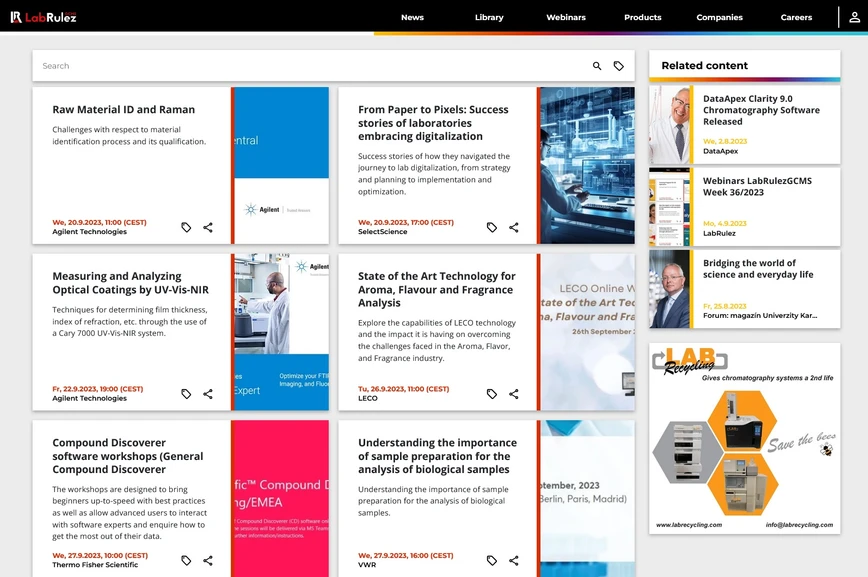This screenshot has height=577, width=868.
Task: Click the VWR webinar thumbnail image
Action: click(587, 498)
